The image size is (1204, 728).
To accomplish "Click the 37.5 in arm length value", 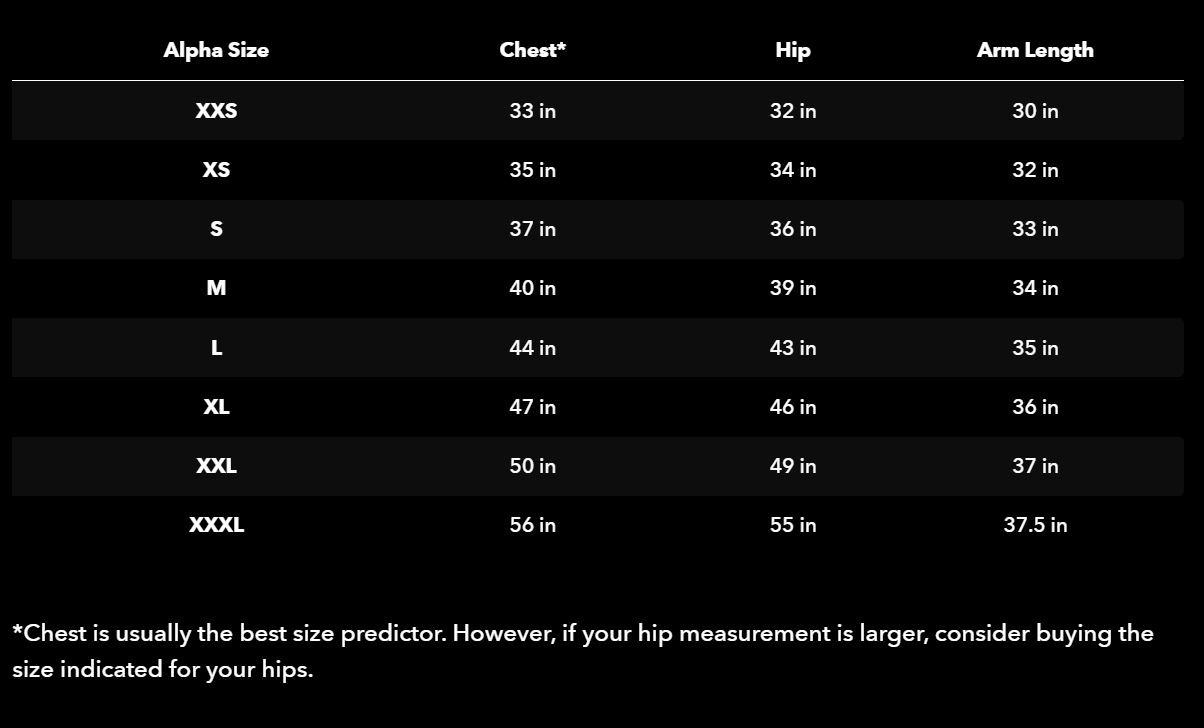I will pyautogui.click(x=1035, y=525).
